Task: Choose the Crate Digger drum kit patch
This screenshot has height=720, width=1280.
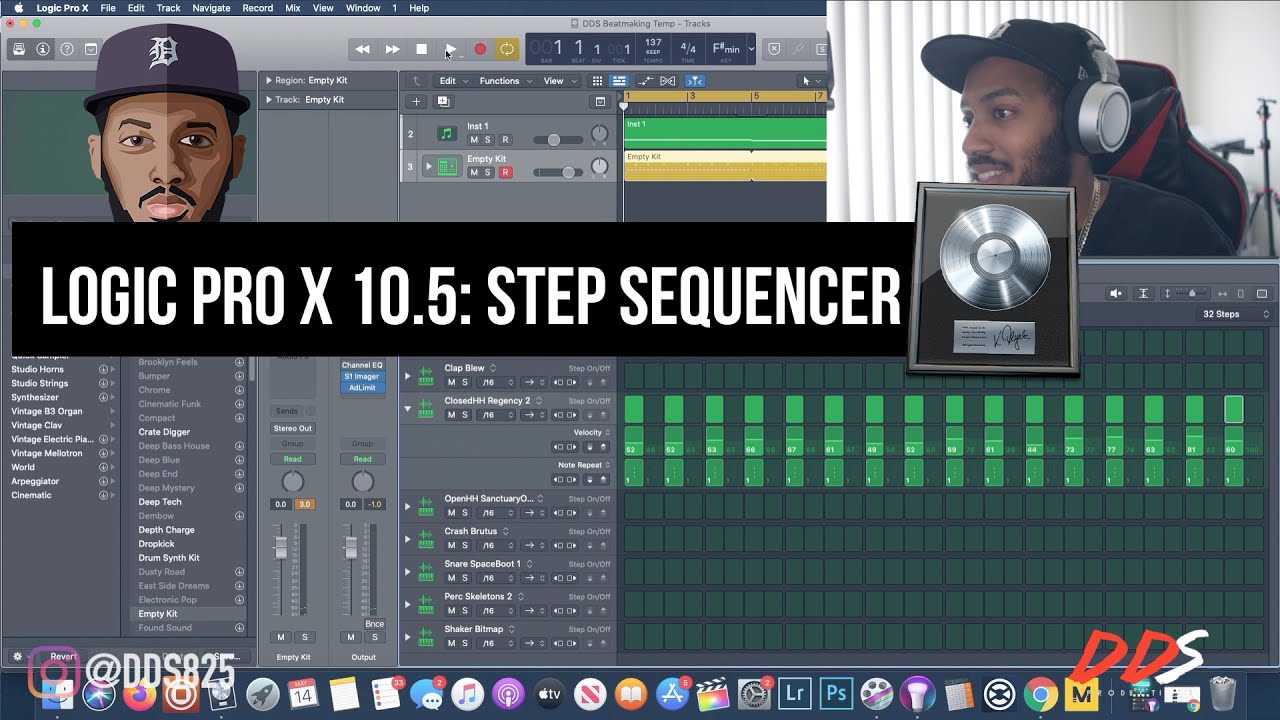Action: pos(164,432)
